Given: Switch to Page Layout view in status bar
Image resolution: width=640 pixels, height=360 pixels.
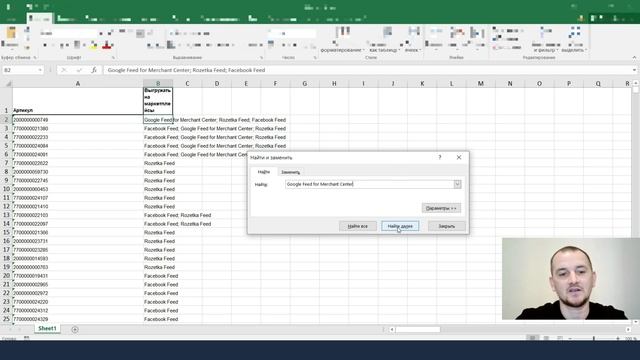Looking at the screenshot, I should pyautogui.click(x=546, y=338).
